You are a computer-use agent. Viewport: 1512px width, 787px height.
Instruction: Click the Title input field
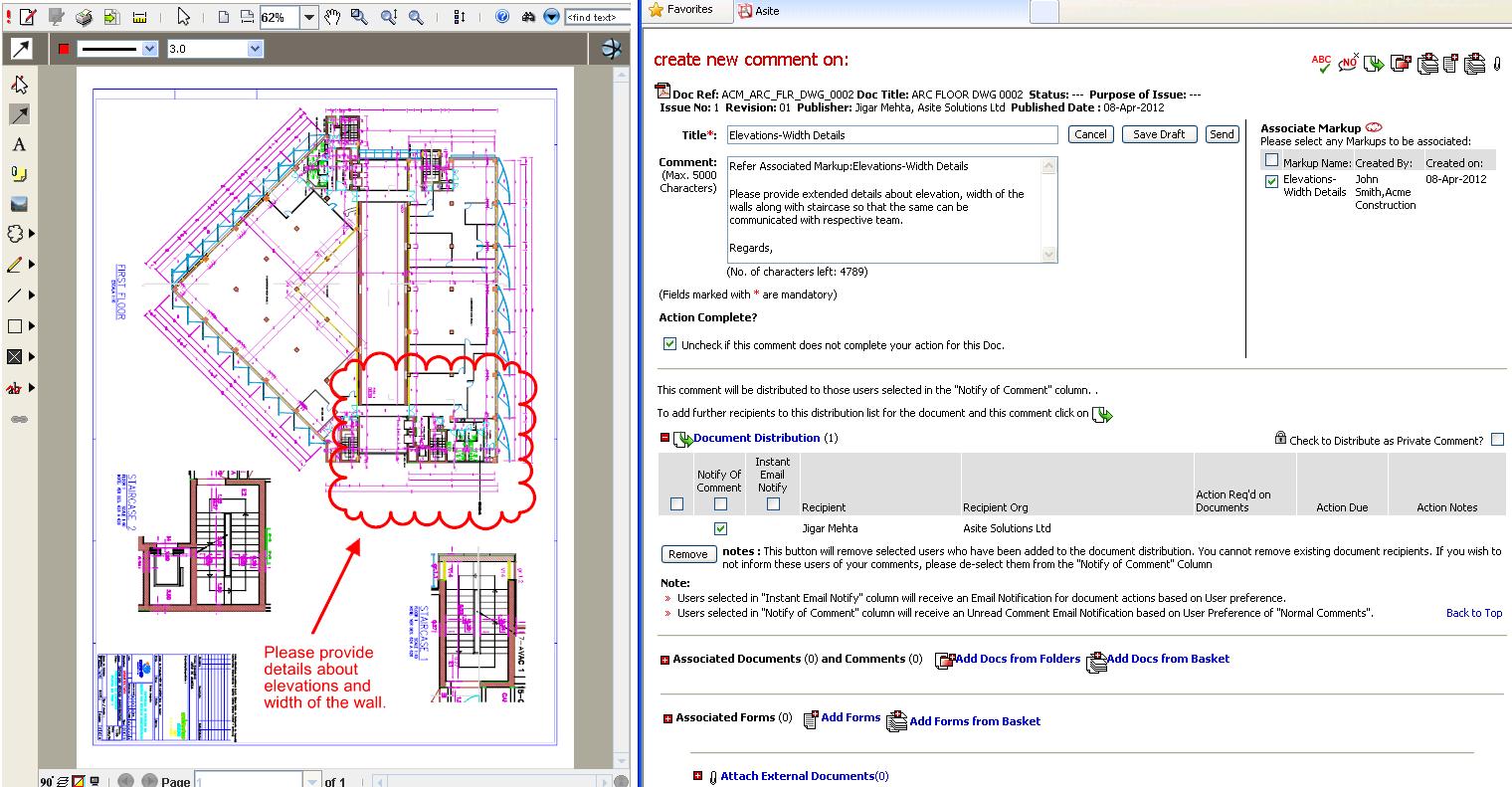click(891, 134)
